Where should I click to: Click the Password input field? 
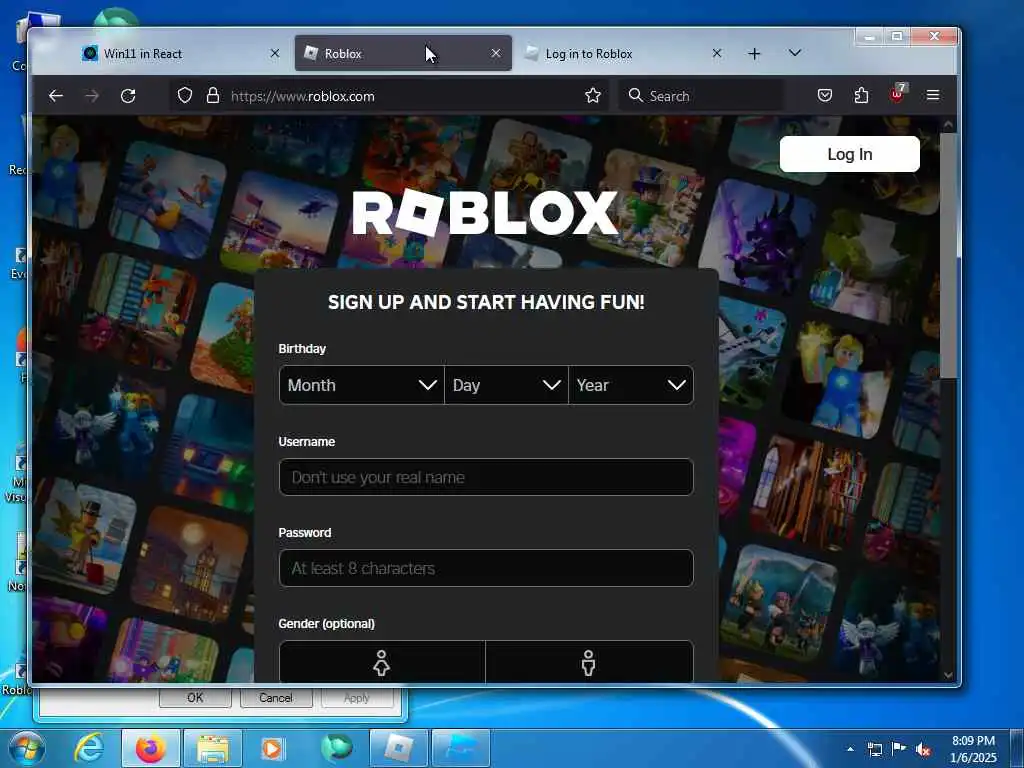click(486, 568)
